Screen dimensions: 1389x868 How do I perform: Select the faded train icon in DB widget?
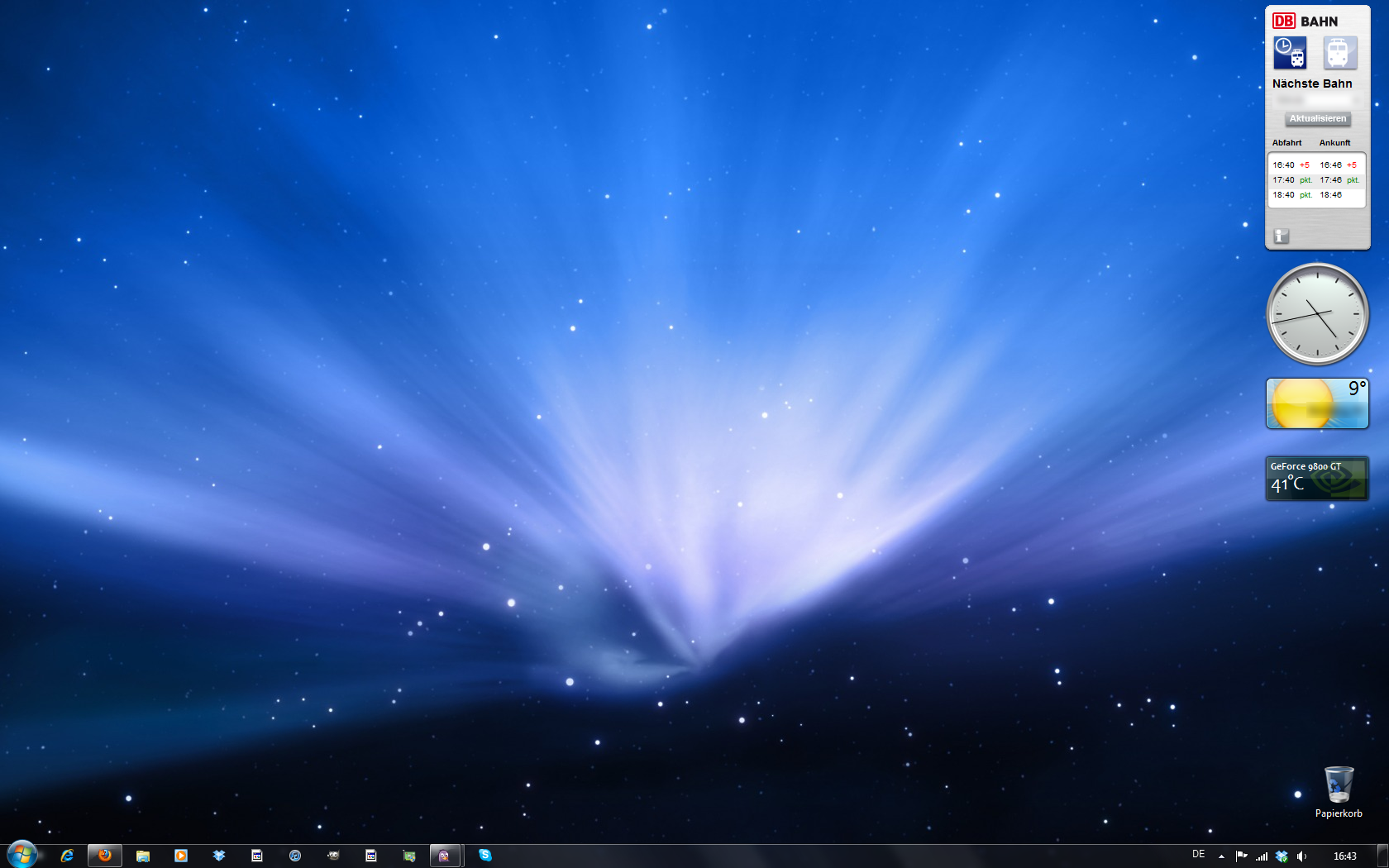pos(1339,53)
